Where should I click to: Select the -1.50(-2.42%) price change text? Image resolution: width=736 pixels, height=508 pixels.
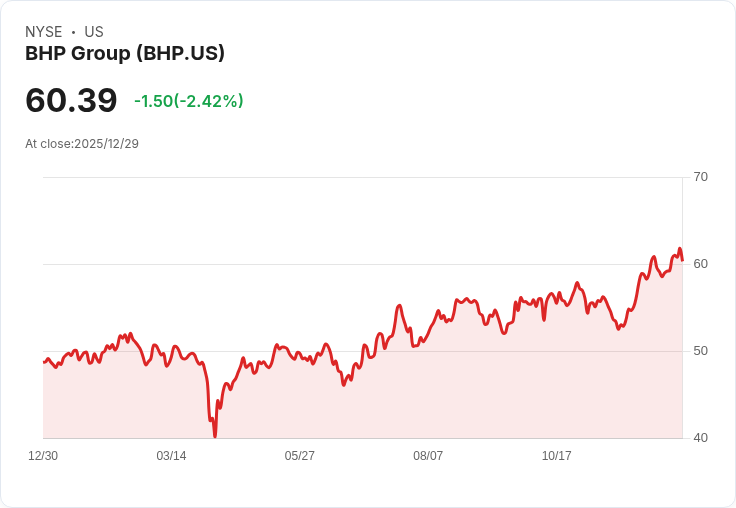(189, 101)
